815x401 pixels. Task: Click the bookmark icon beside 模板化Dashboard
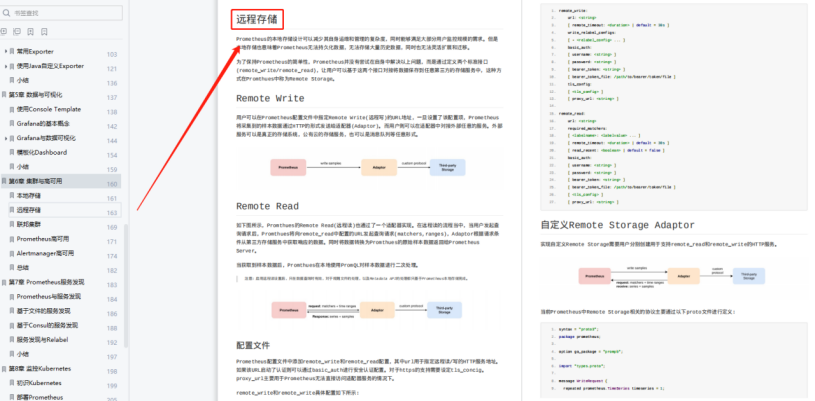(12, 152)
